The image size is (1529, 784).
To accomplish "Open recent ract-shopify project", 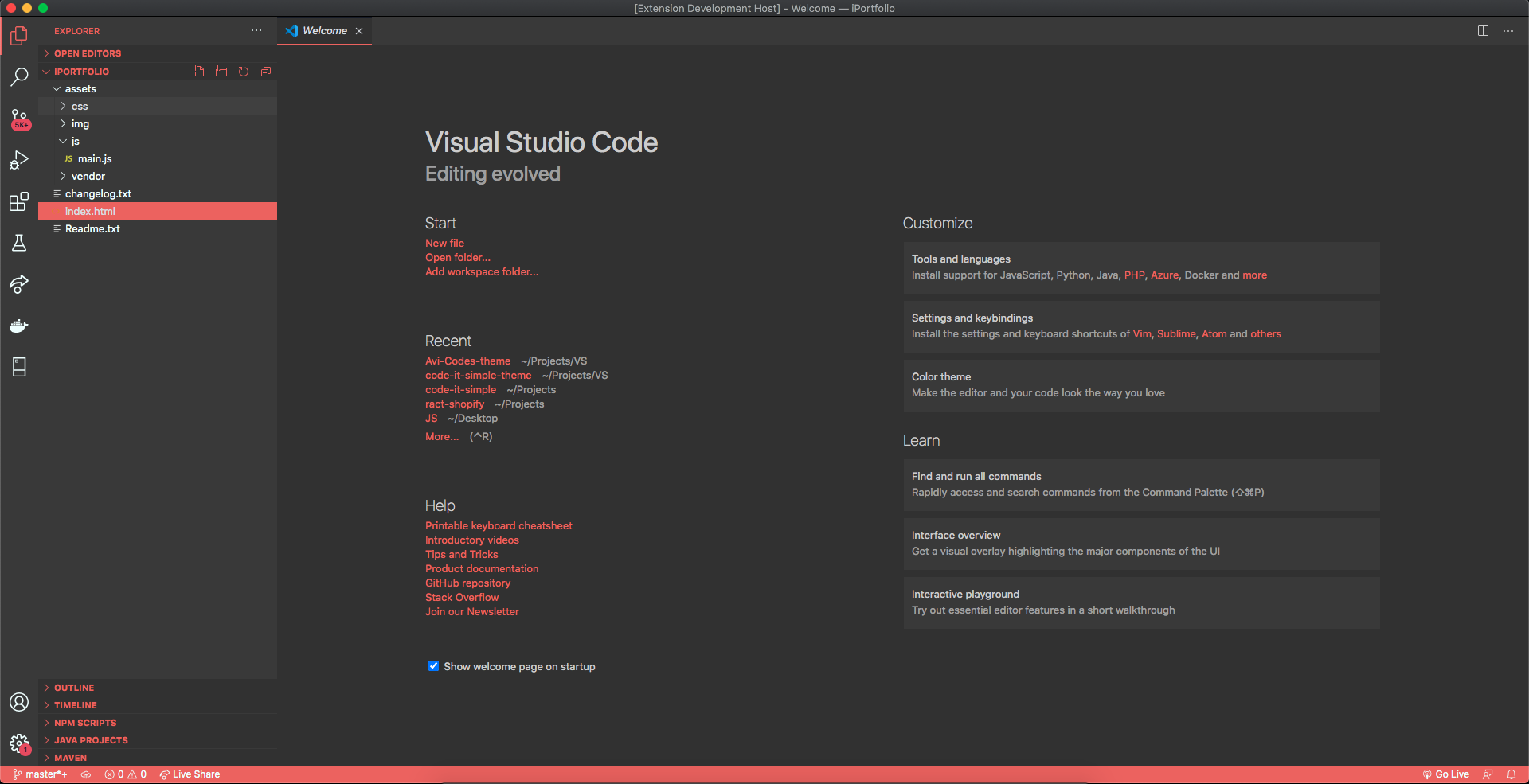I will (455, 404).
